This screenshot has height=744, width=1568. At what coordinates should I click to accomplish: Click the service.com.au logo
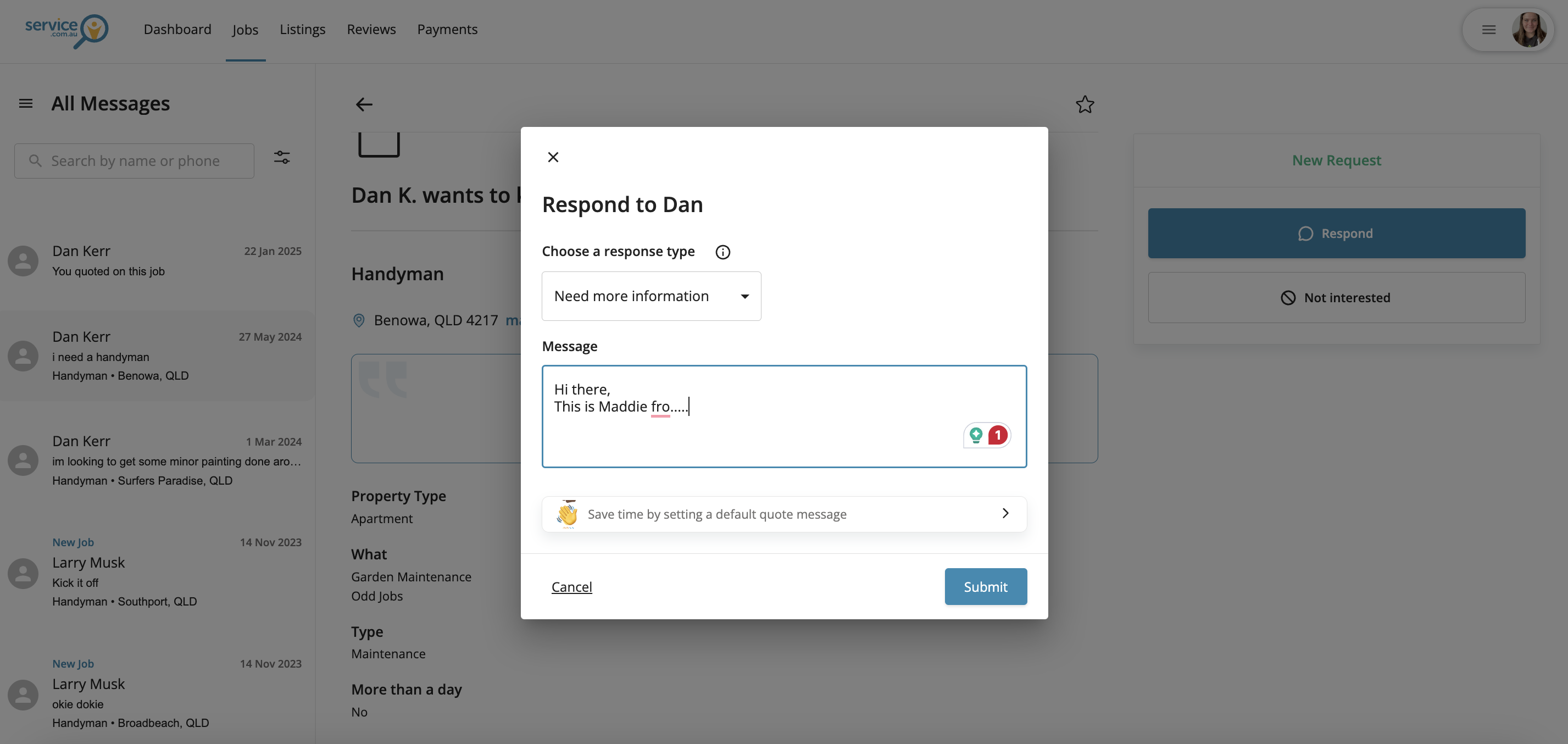[67, 30]
